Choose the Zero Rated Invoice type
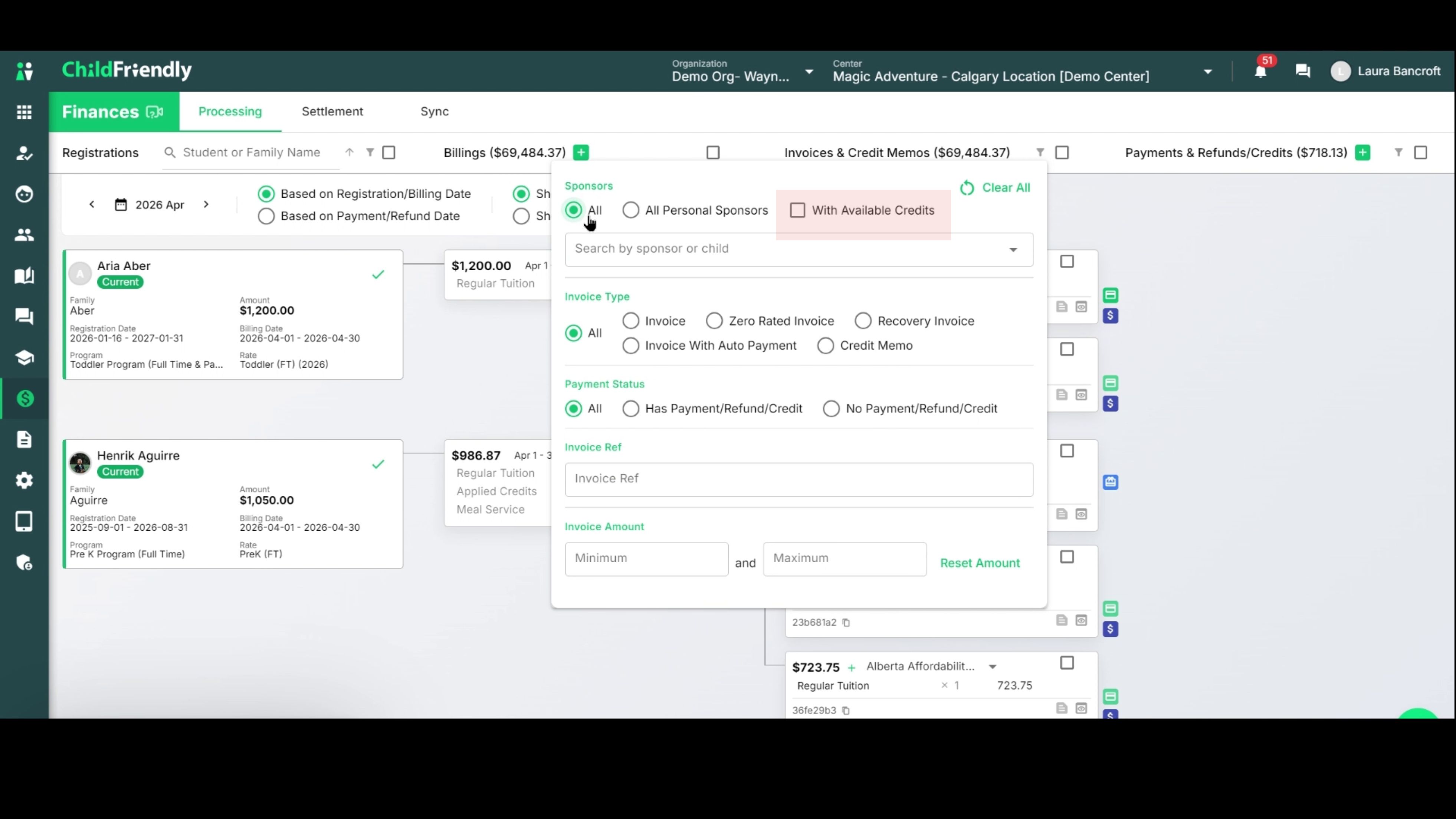 (x=714, y=321)
